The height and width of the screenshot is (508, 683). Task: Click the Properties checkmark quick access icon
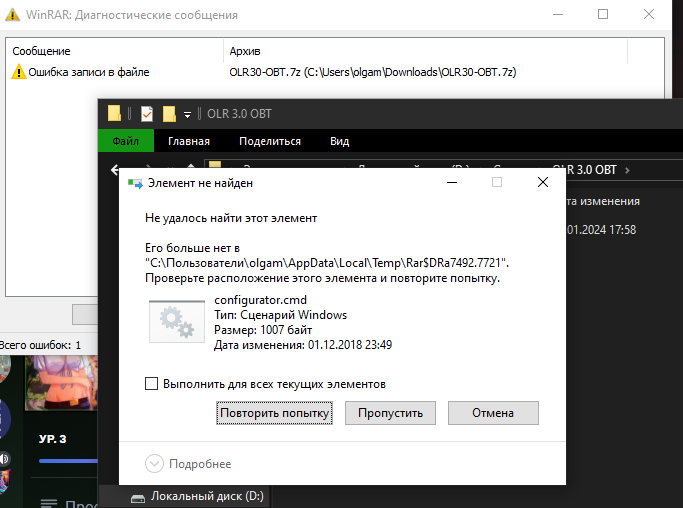(147, 114)
